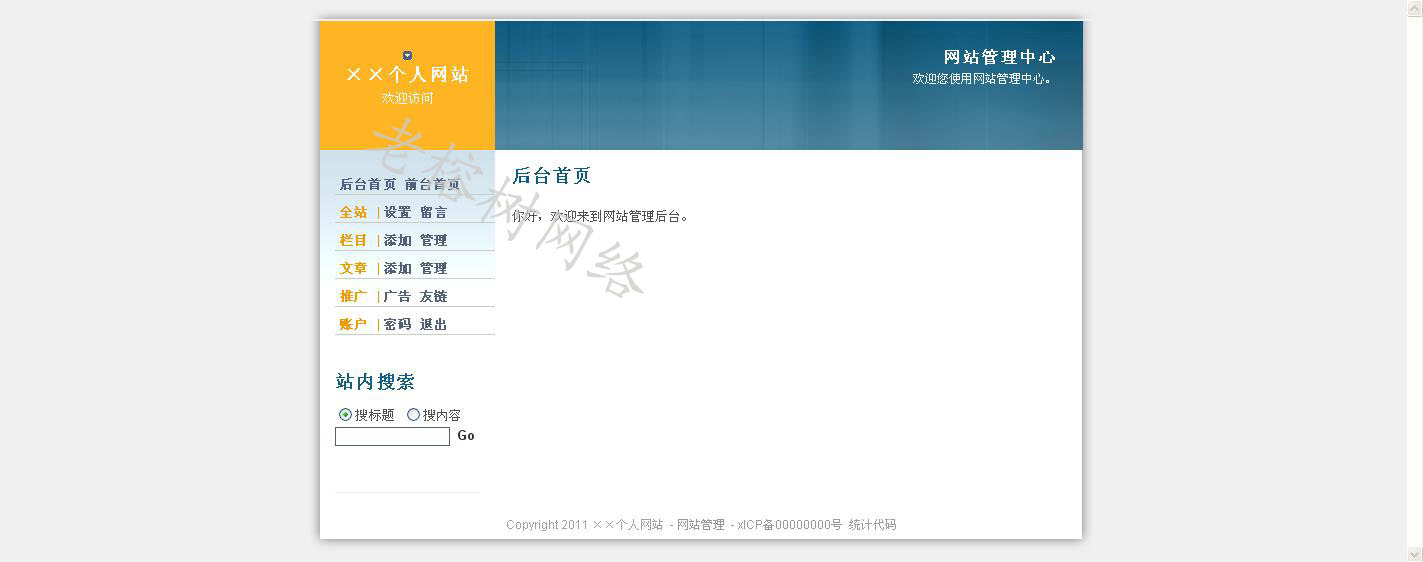Open 友链 under 推广
1423x562 pixels.
click(x=434, y=296)
